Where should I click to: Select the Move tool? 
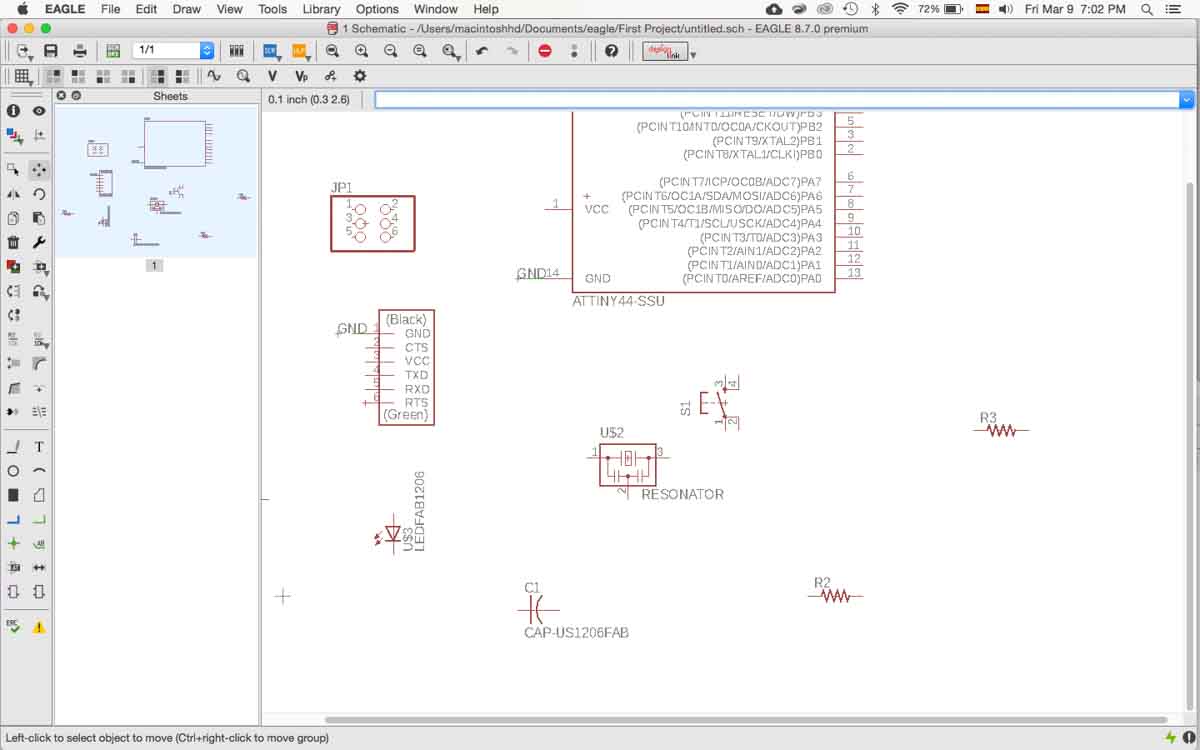tap(39, 170)
